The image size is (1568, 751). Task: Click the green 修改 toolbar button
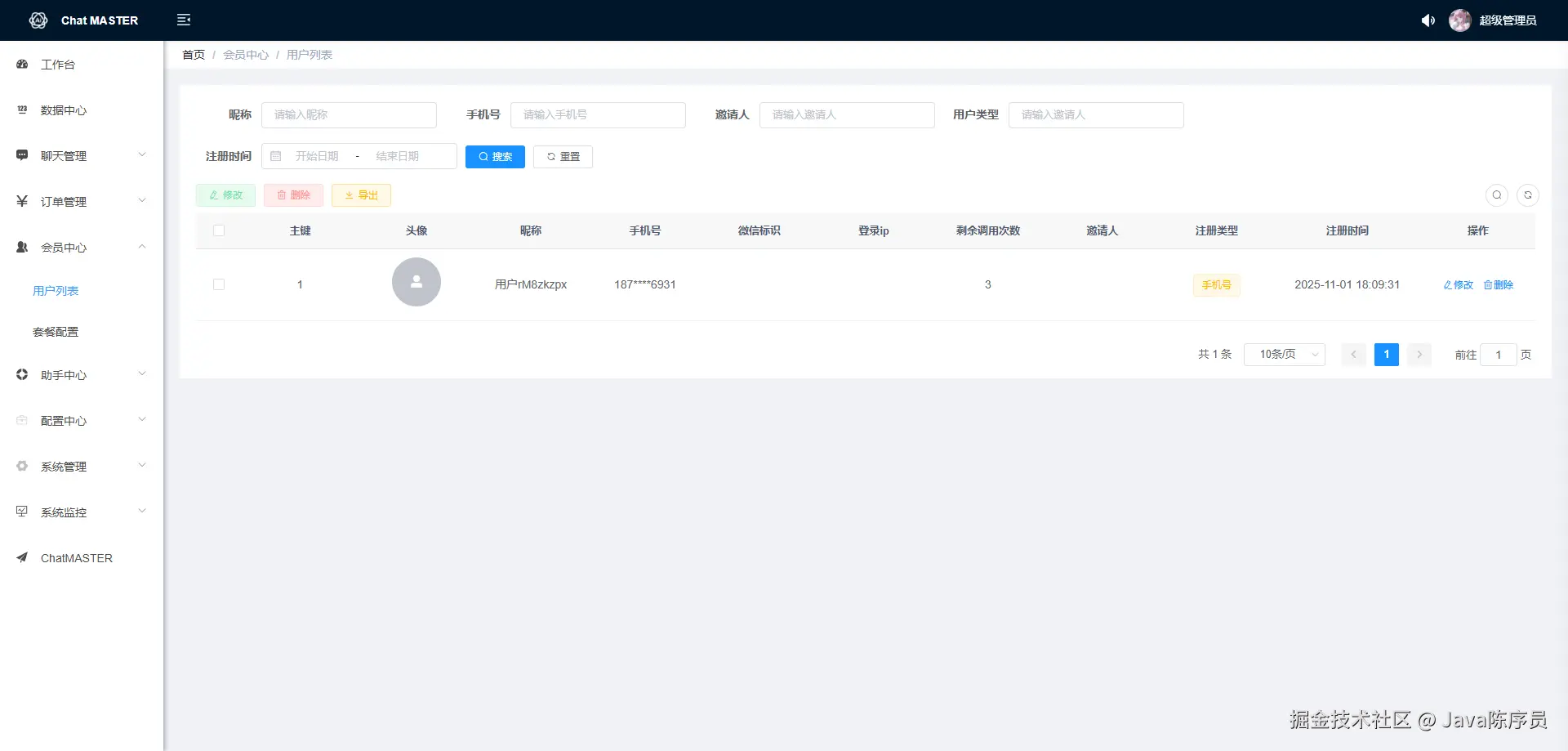click(225, 195)
